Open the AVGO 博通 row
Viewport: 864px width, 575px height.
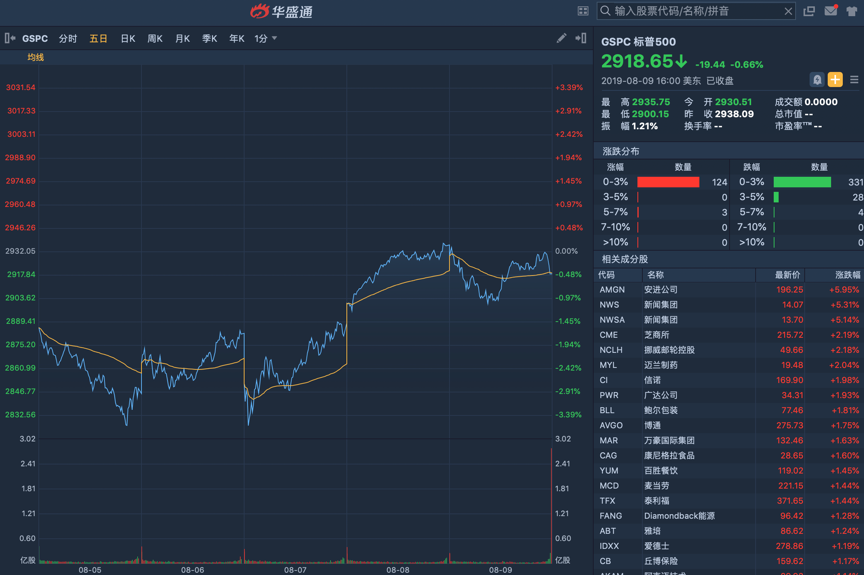pos(729,426)
